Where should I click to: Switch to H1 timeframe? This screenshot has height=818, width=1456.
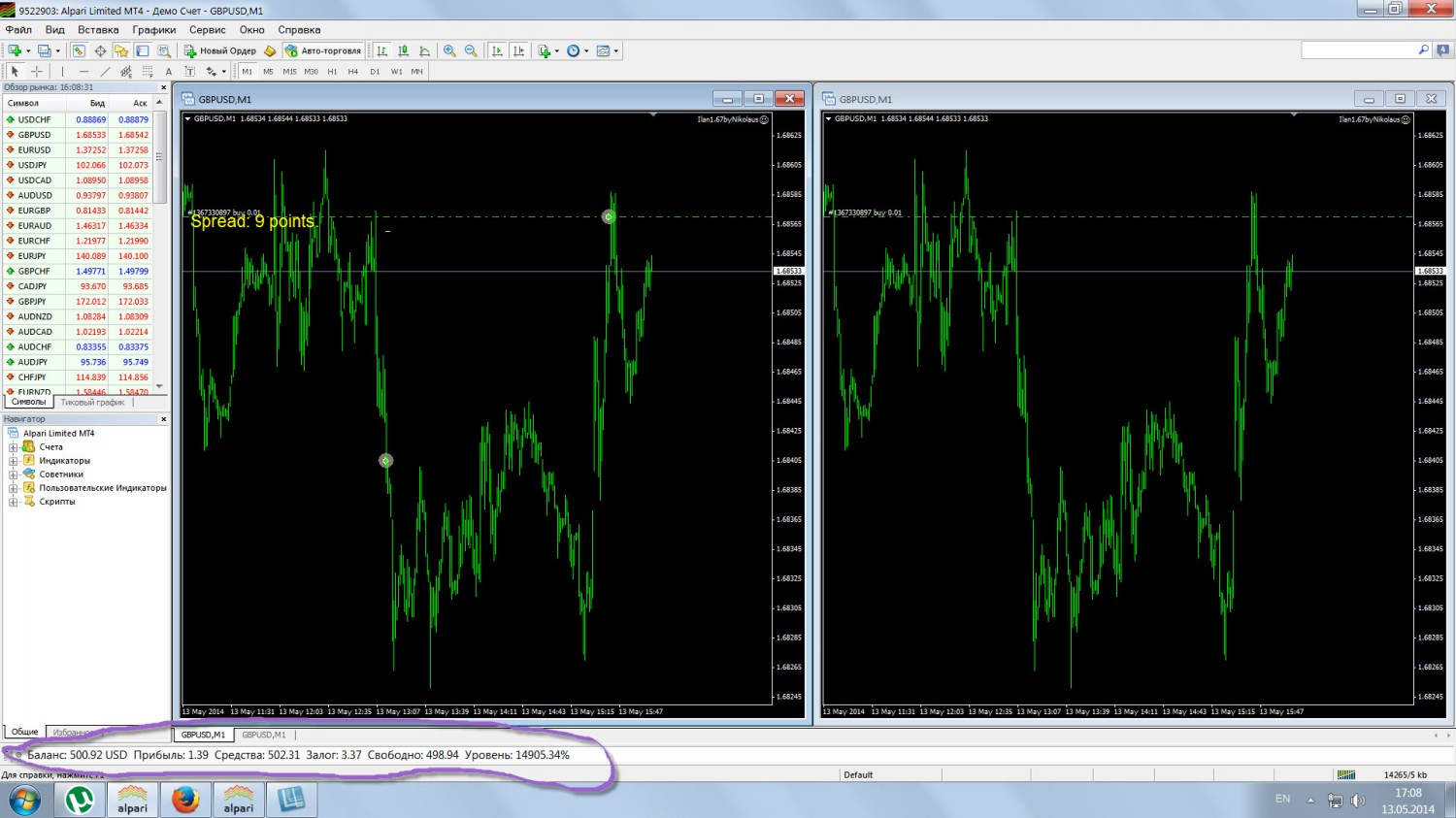pyautogui.click(x=332, y=71)
